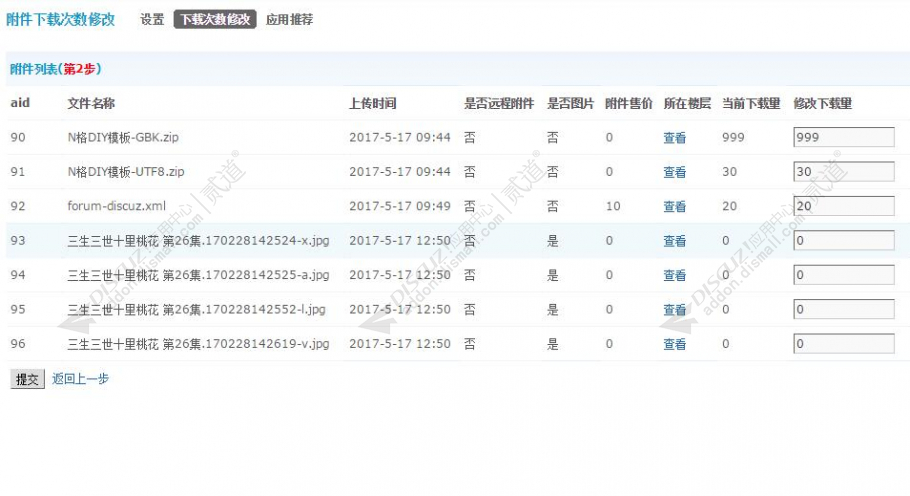Click file name ending 170228142619-v.jpg
The height and width of the screenshot is (496, 910).
(198, 344)
